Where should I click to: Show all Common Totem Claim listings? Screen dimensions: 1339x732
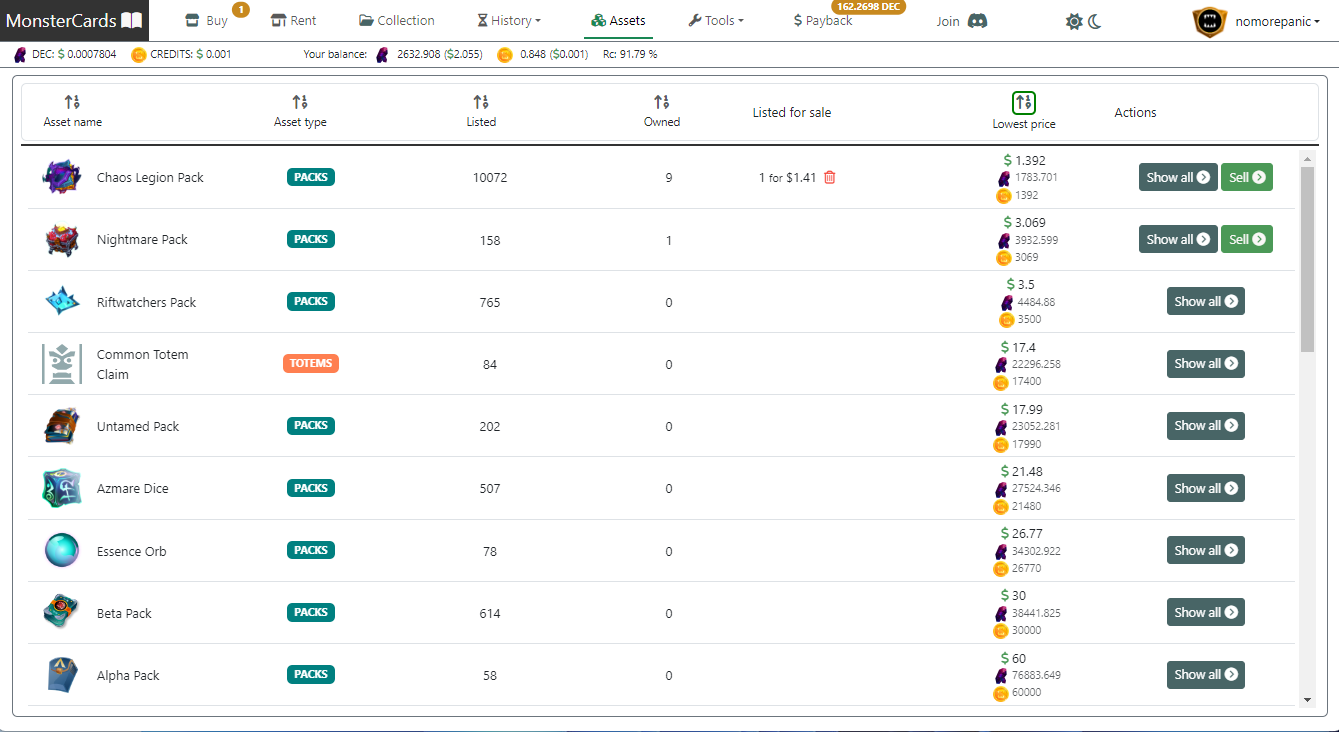point(1206,363)
